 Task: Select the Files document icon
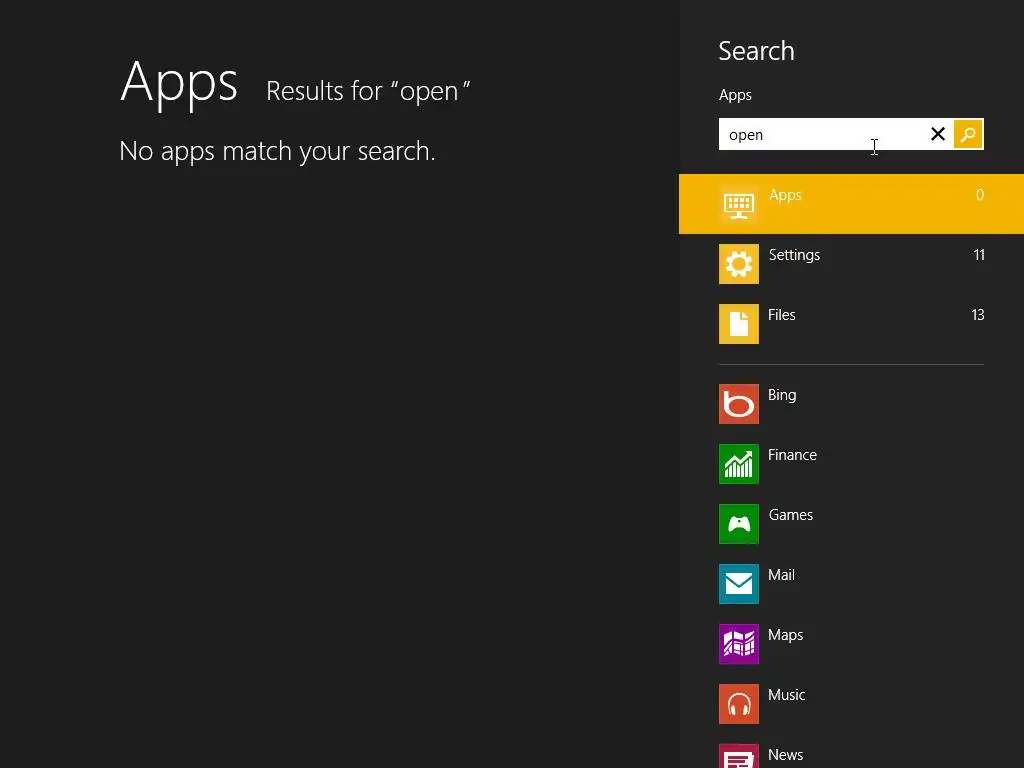pos(739,324)
